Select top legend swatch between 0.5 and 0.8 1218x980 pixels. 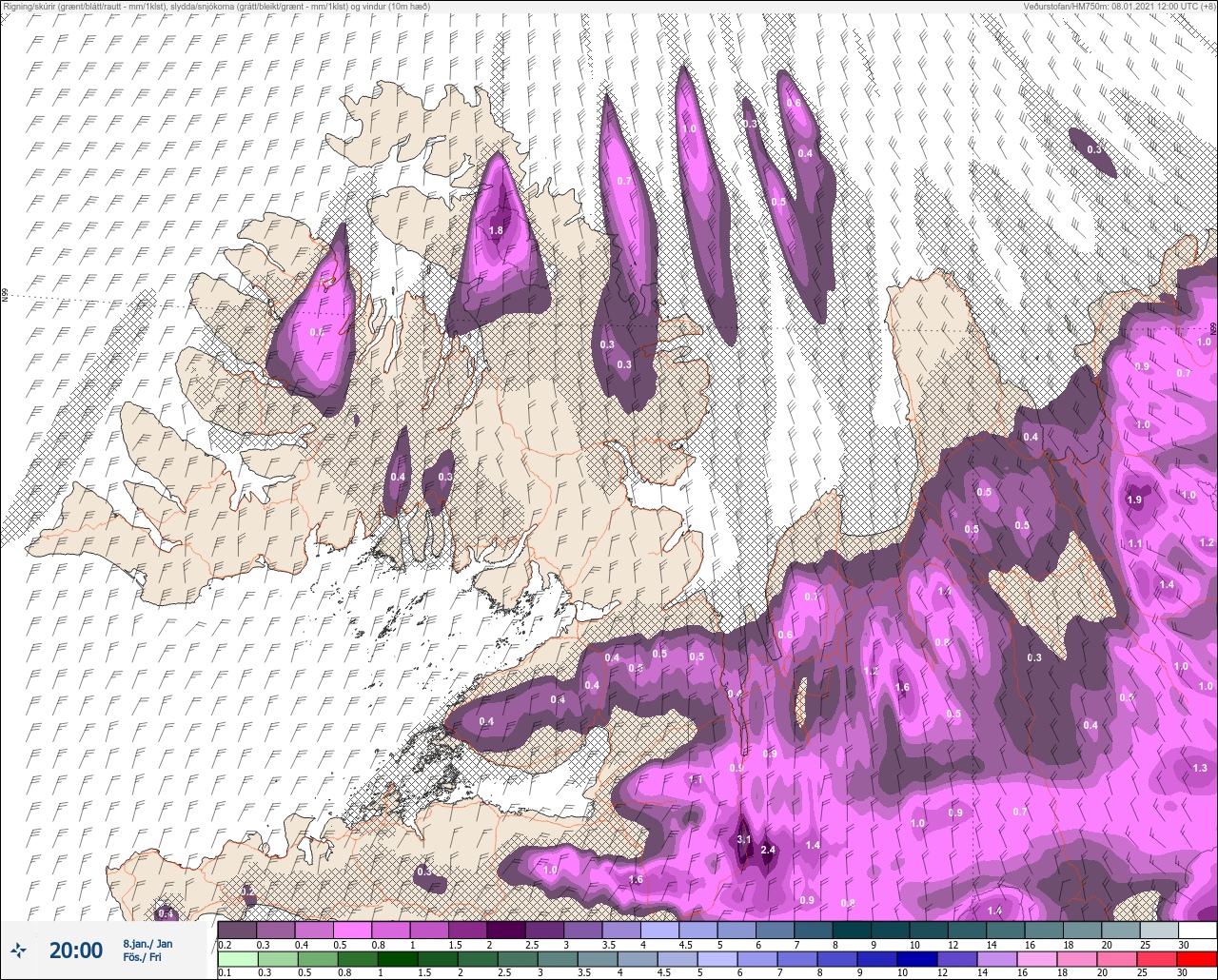pyautogui.click(x=352, y=929)
